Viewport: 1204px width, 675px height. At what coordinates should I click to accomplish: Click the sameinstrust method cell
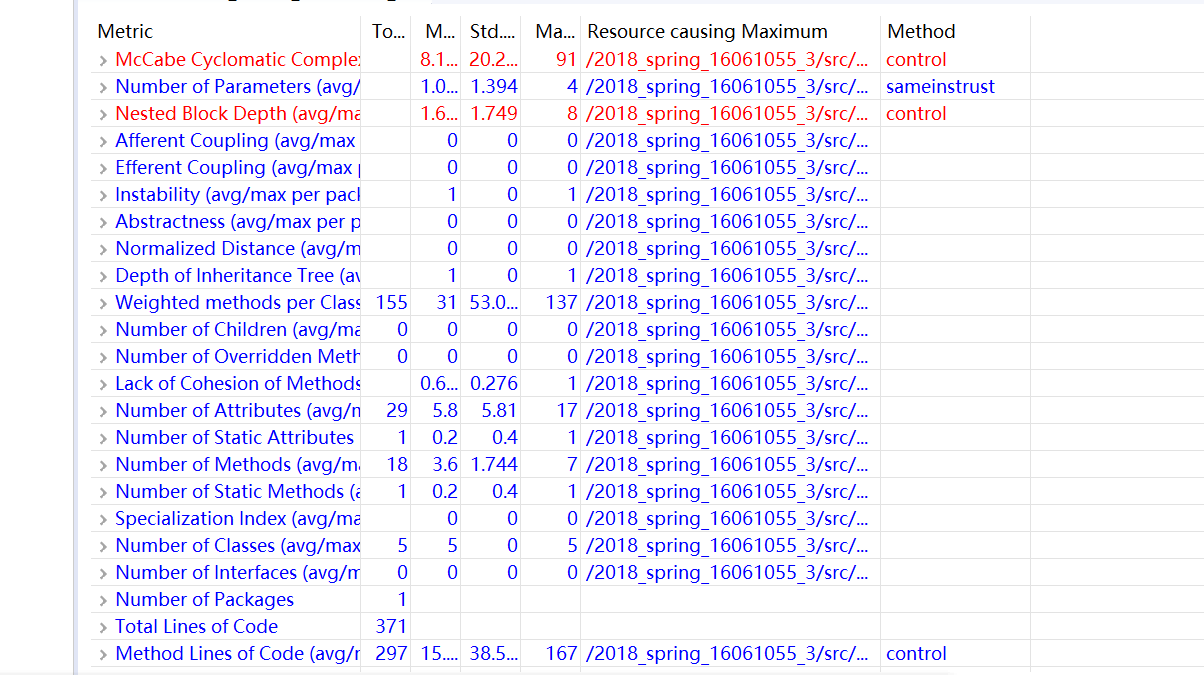coord(941,87)
